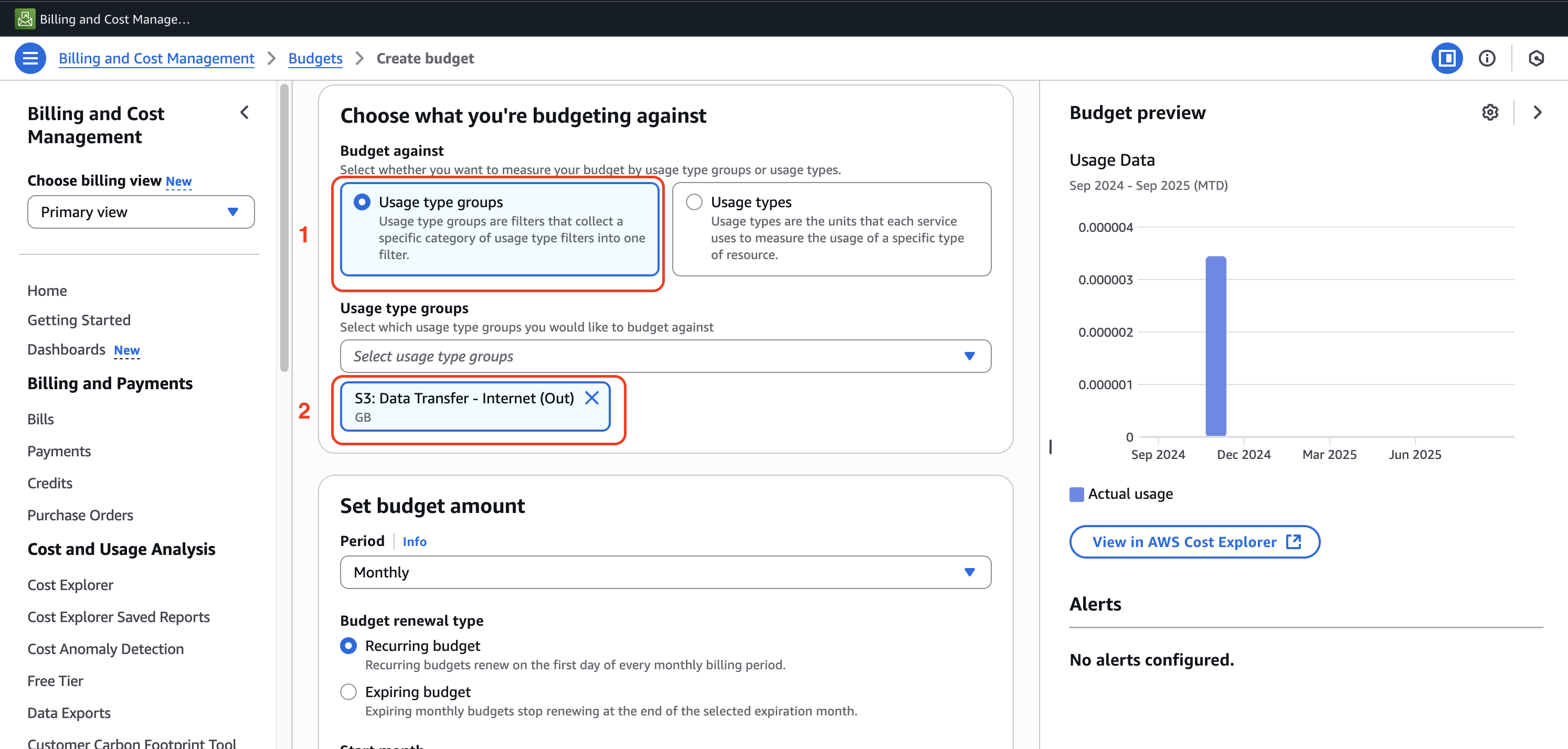Open the Monthly period dropdown
Screen dimensions: 1568x749
[665, 572]
